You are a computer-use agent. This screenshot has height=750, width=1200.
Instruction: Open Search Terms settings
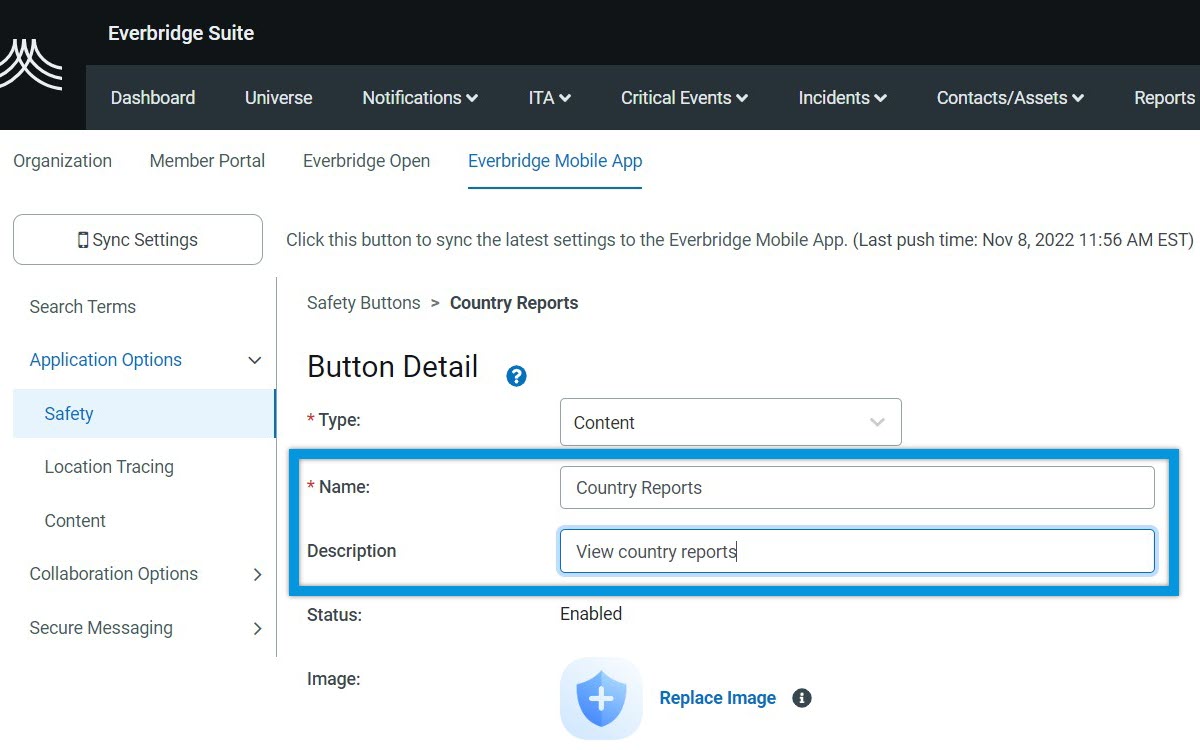83,306
